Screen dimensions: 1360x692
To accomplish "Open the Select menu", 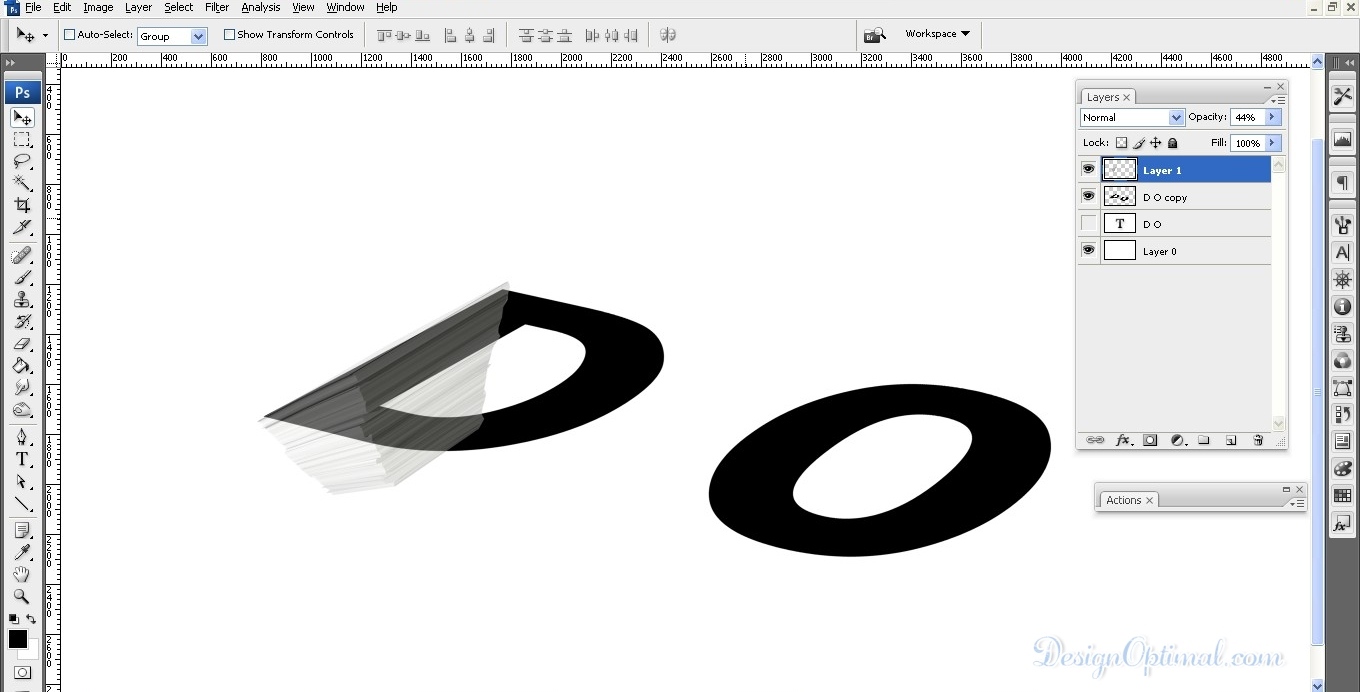I will (179, 7).
